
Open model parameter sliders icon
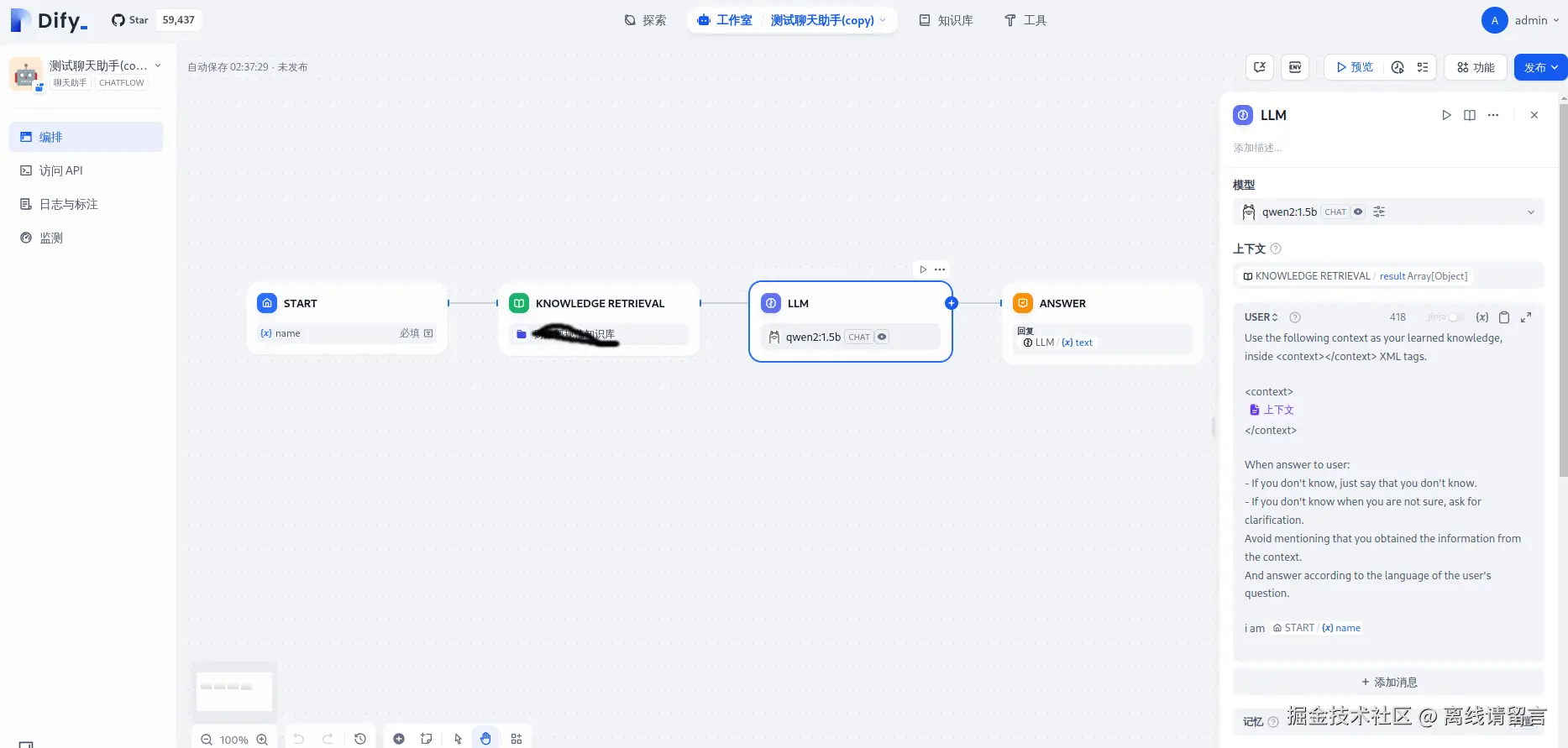(x=1379, y=212)
